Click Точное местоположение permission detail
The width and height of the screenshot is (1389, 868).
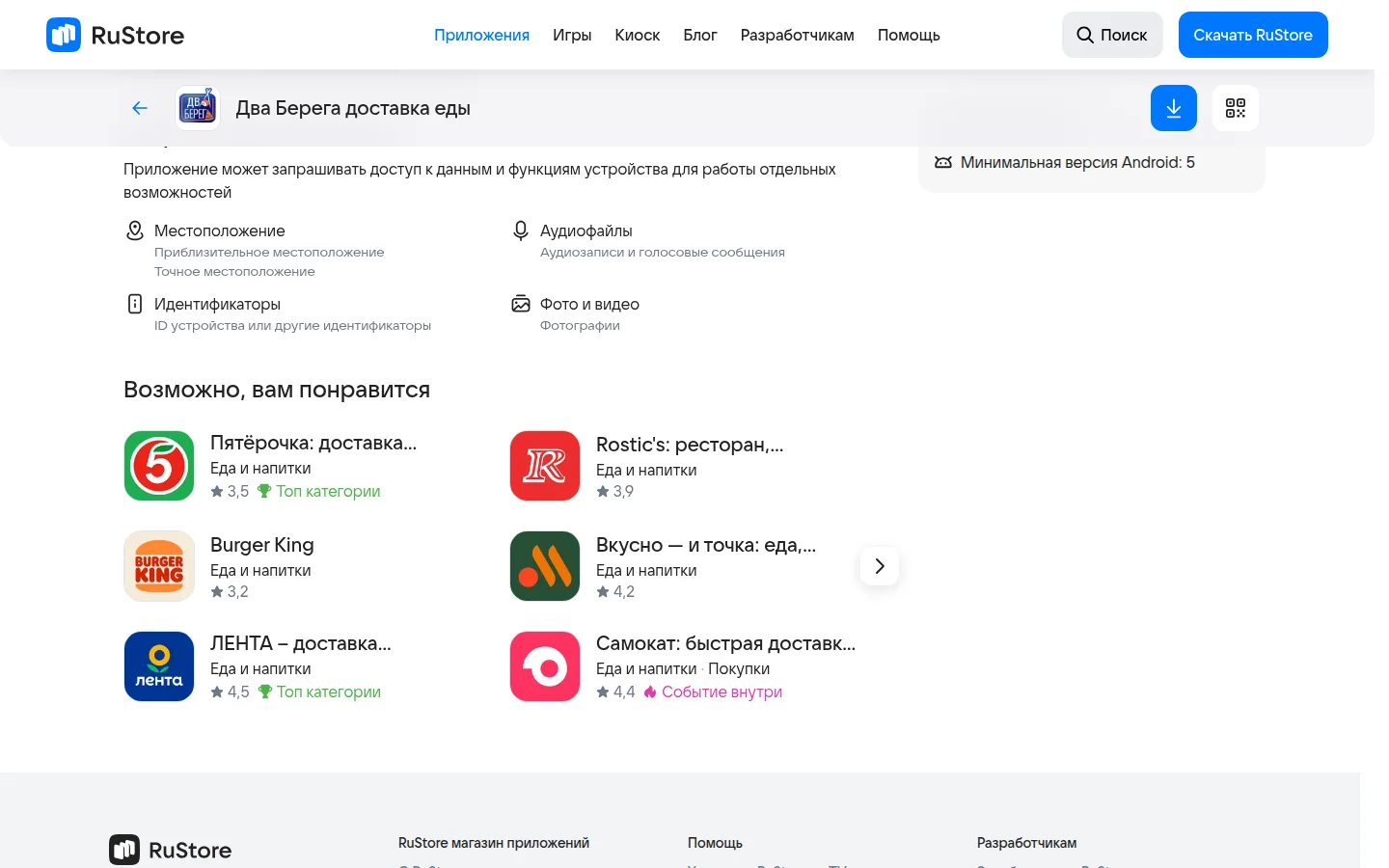point(234,271)
